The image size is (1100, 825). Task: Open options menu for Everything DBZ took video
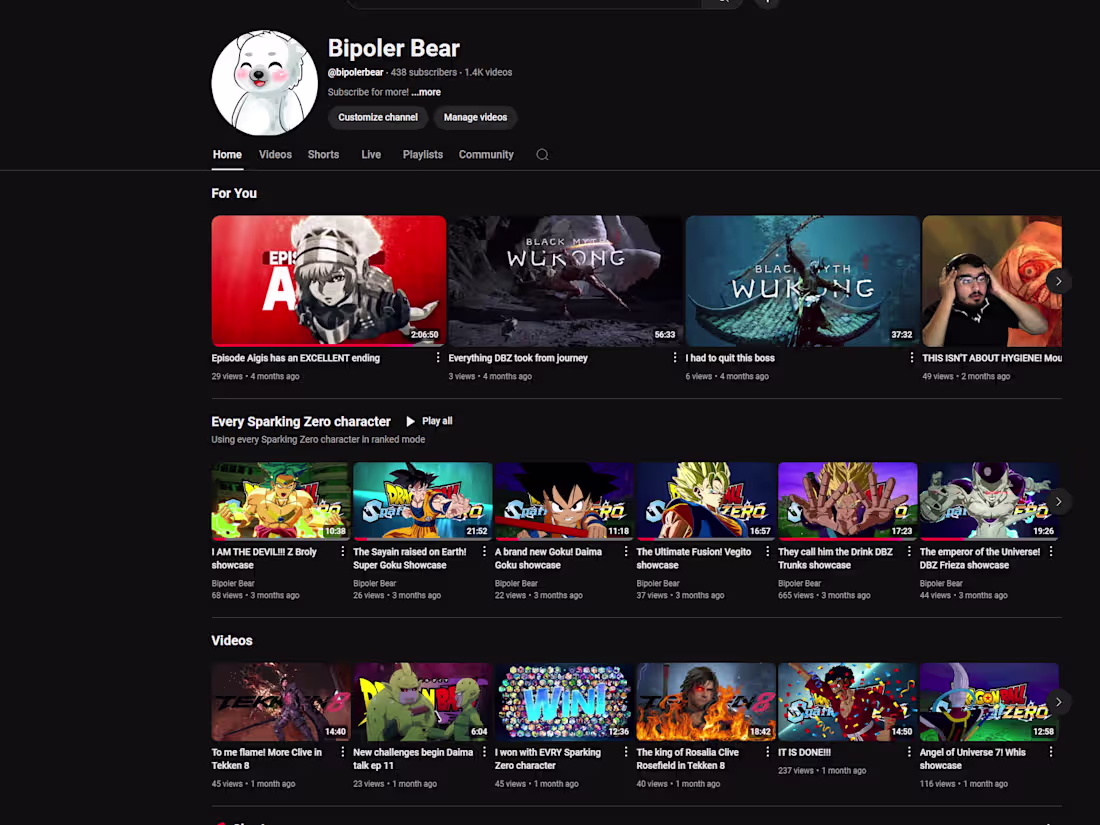tap(675, 358)
